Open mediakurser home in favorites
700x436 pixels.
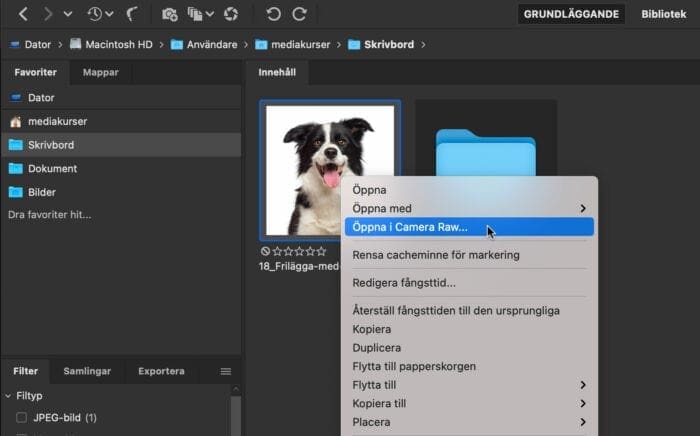click(x=121, y=121)
